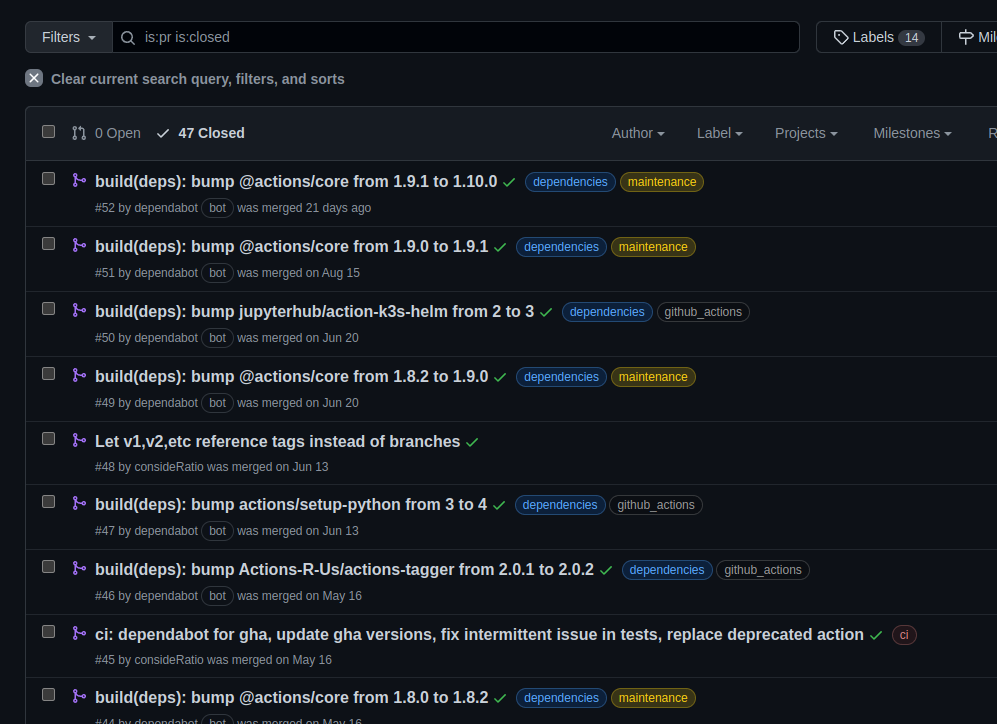Click github_actions label on PR #50
Viewport: 997px width, 724px height.
(703, 312)
